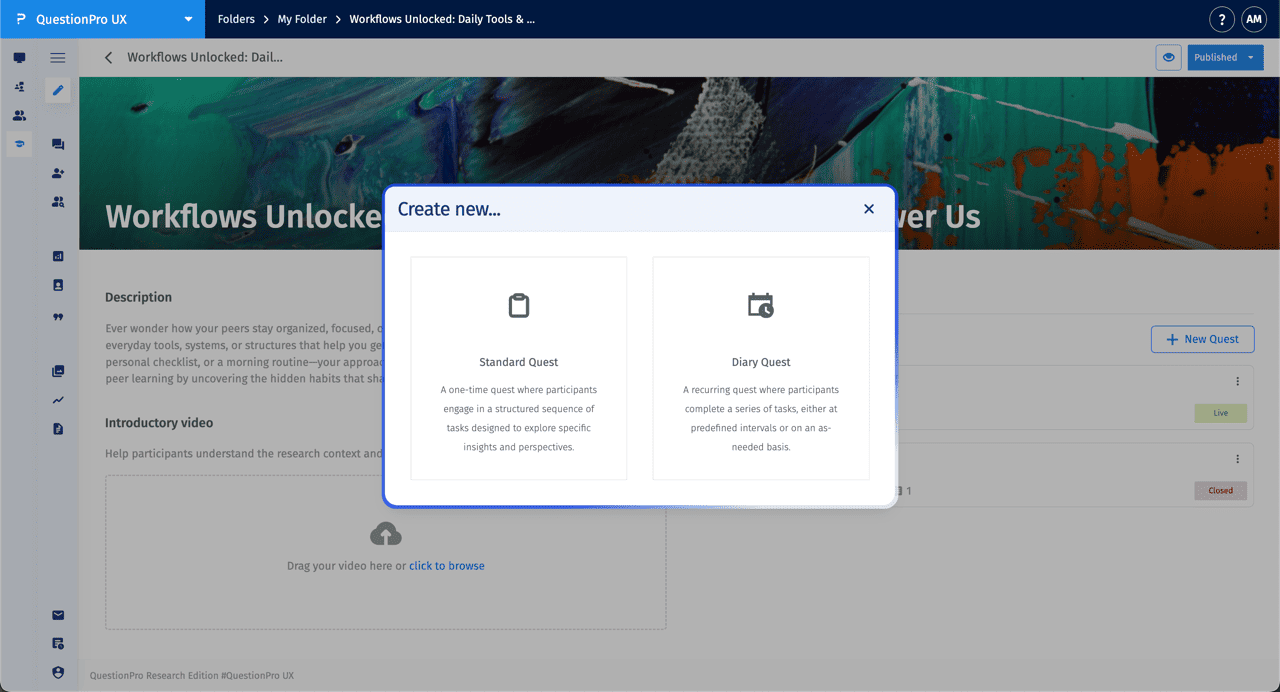Toggle the preview eye button
Image resolution: width=1280 pixels, height=692 pixels.
[1168, 57]
